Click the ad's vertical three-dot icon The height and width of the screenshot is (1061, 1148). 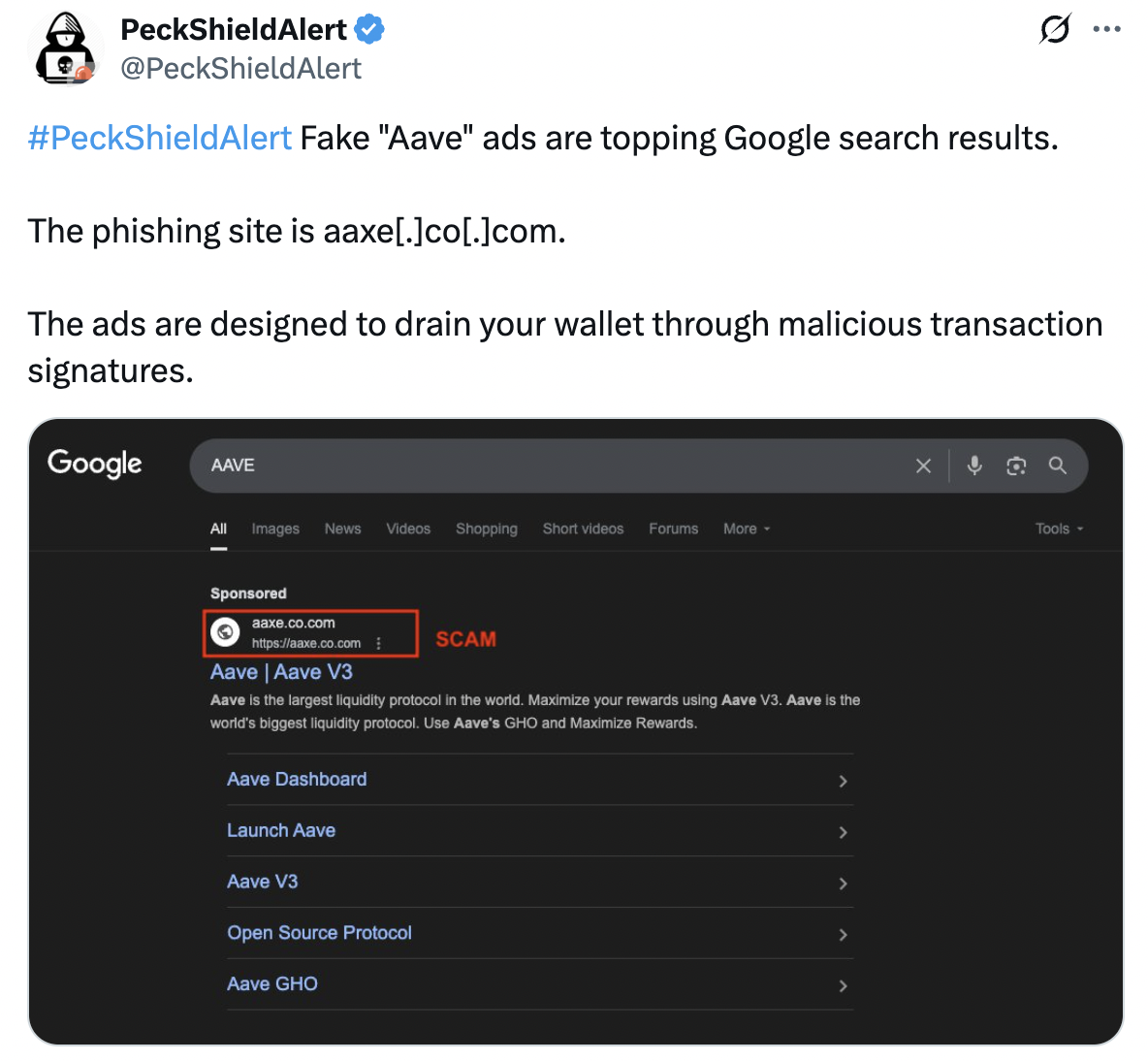pyautogui.click(x=378, y=644)
